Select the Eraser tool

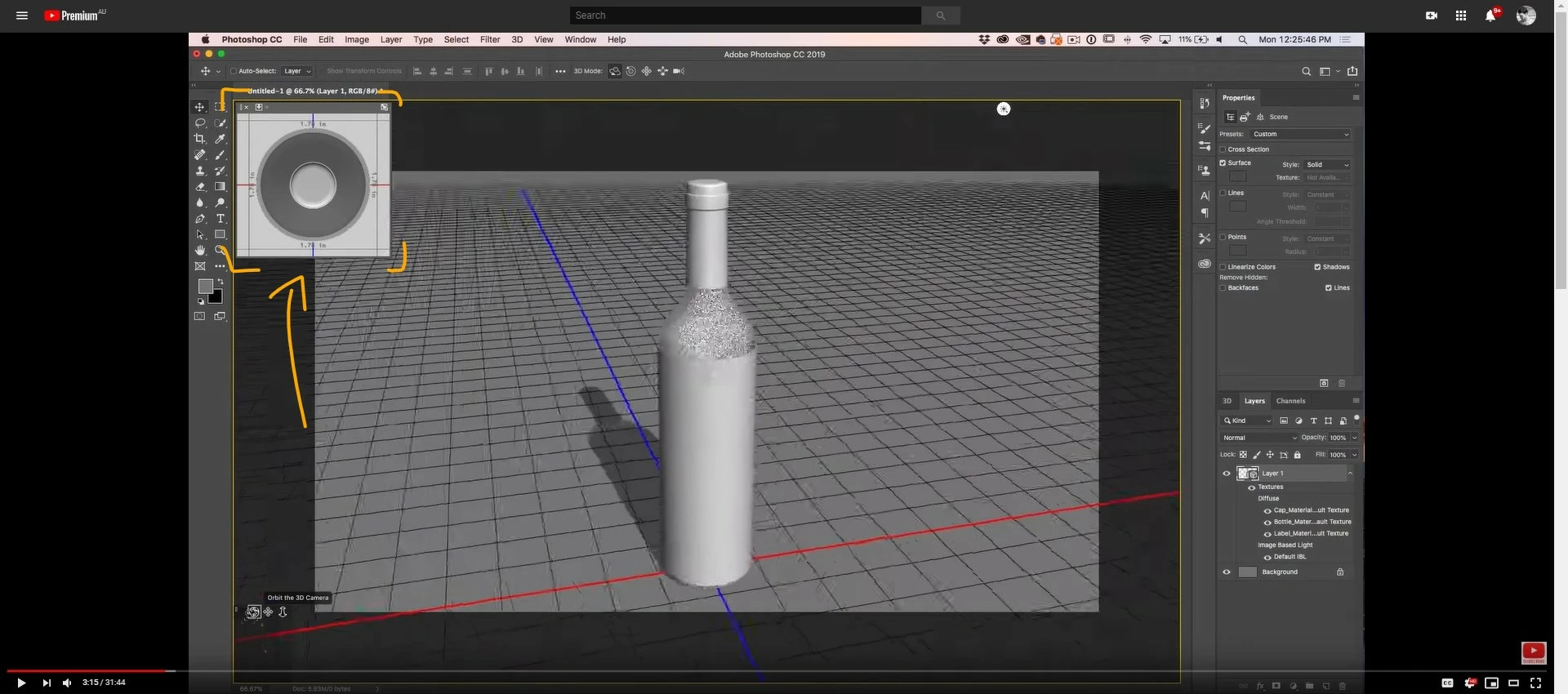(x=199, y=187)
